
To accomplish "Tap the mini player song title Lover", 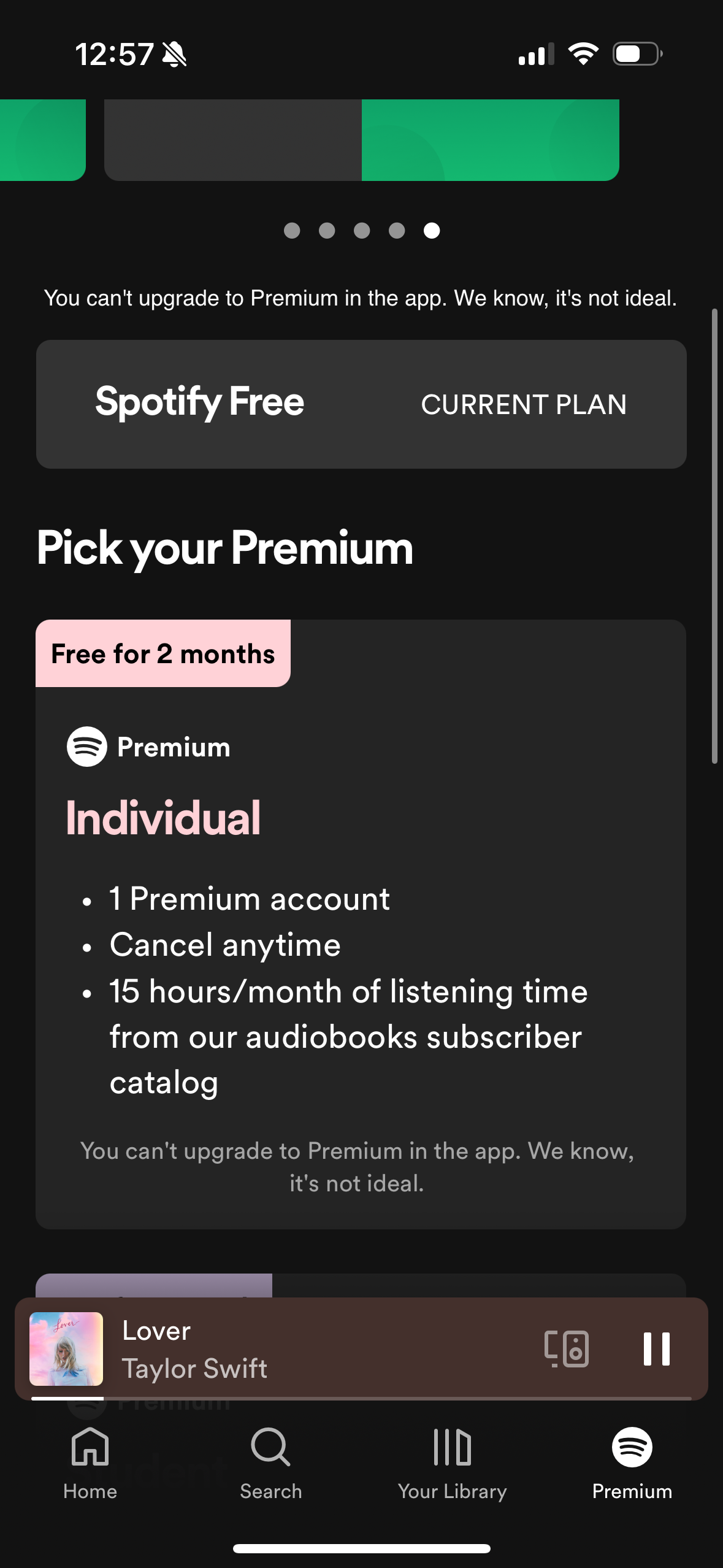I will pos(155,1331).
